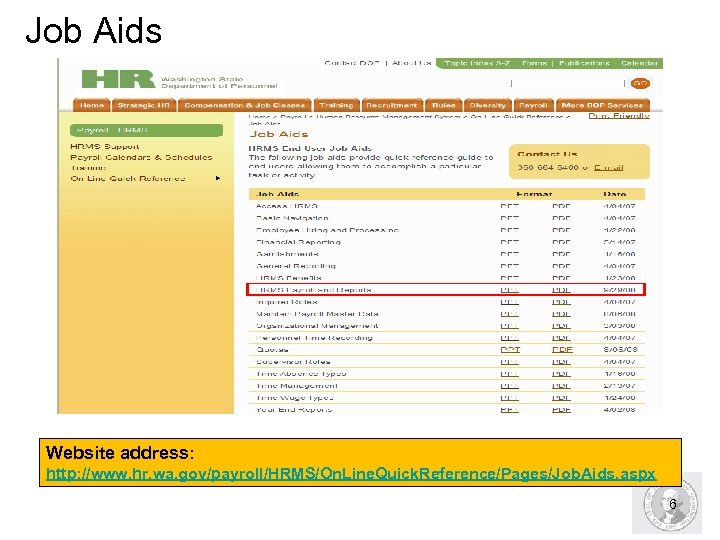Open PDF for Basic Navigation
Screen dimensions: 720x540
tap(561, 218)
